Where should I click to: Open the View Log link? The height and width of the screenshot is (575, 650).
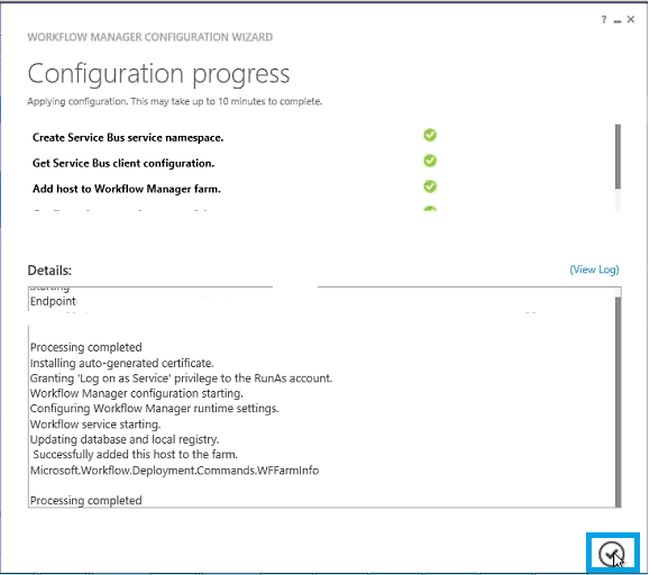(594, 269)
